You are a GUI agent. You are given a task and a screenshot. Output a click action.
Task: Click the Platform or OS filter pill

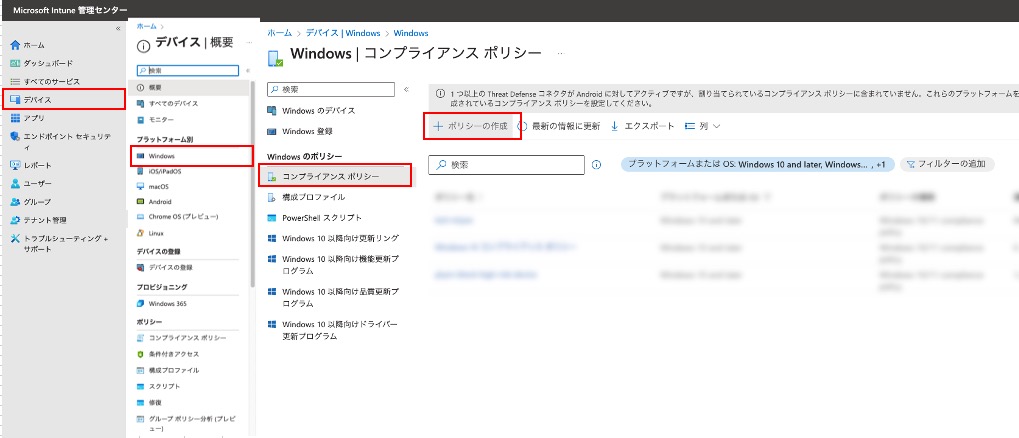click(758, 164)
